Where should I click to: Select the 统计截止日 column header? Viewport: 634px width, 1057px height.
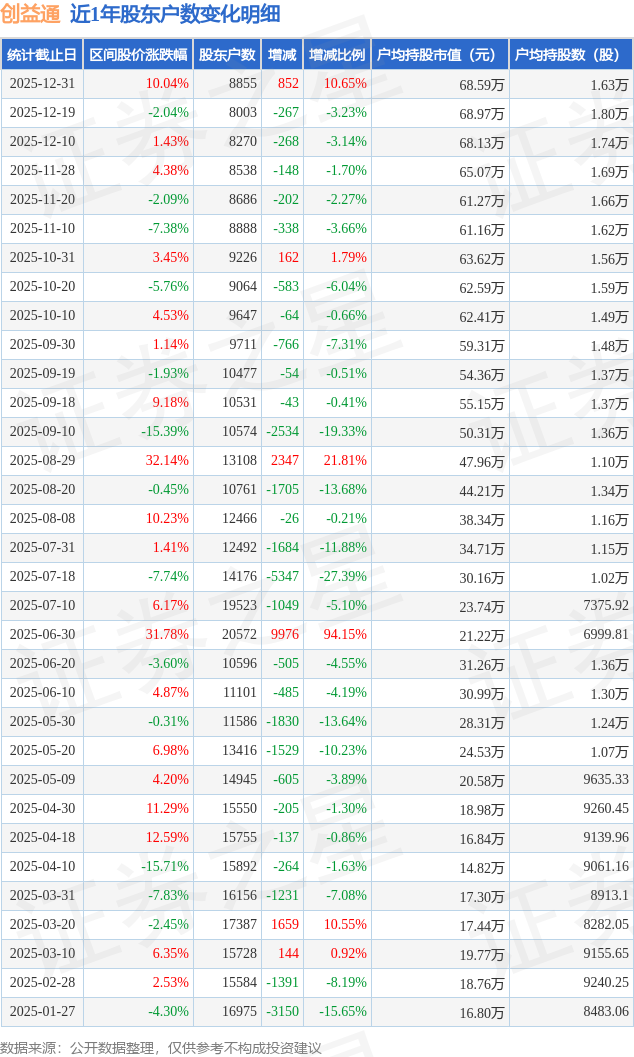pos(42,55)
